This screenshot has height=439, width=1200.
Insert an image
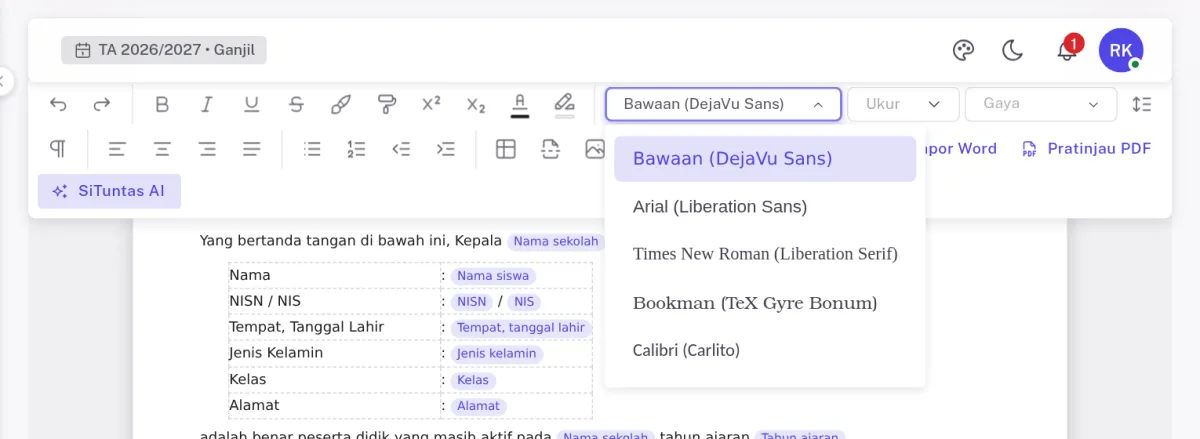[x=595, y=149]
